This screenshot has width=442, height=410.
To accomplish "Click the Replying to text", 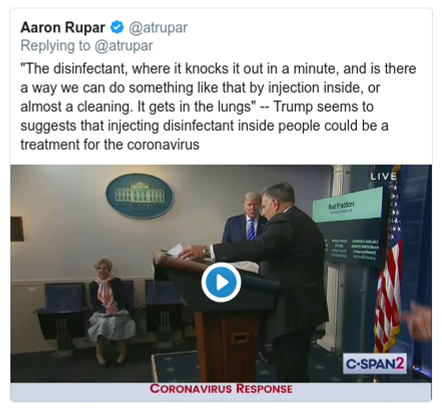I will point(55,46).
